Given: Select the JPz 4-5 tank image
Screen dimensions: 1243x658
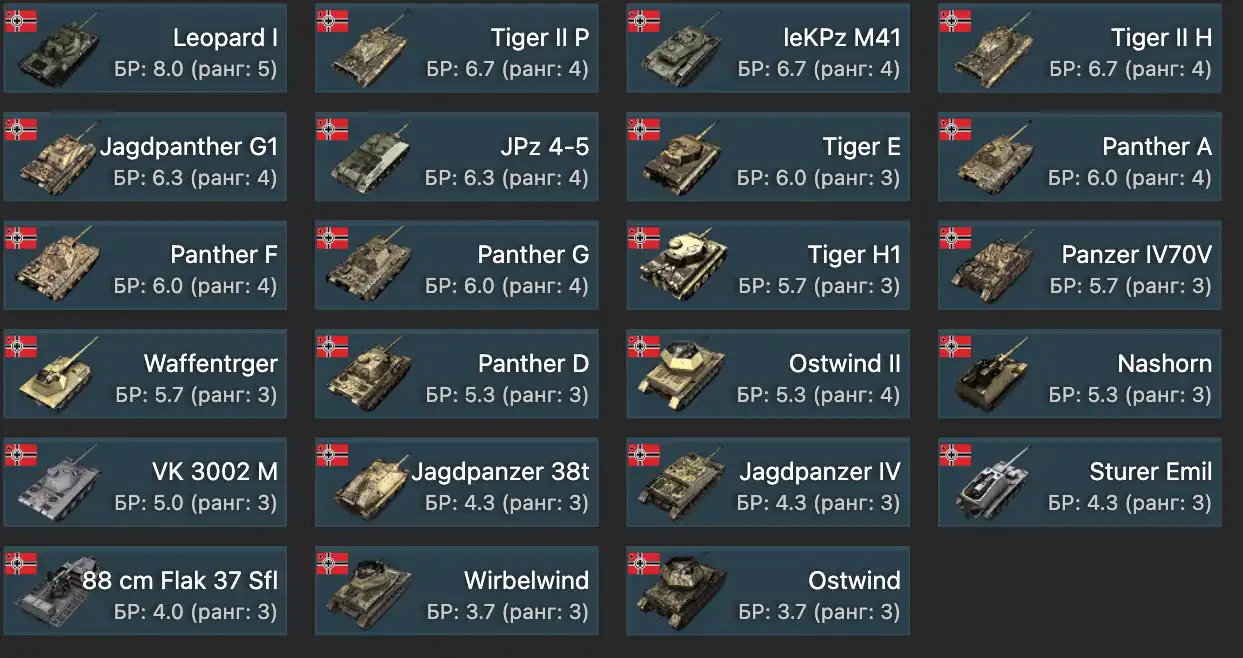Looking at the screenshot, I should [372, 160].
